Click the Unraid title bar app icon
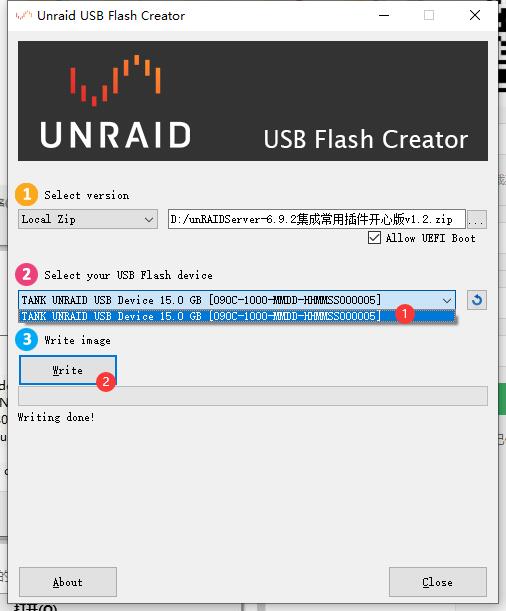This screenshot has height=611, width=506. click(x=23, y=16)
